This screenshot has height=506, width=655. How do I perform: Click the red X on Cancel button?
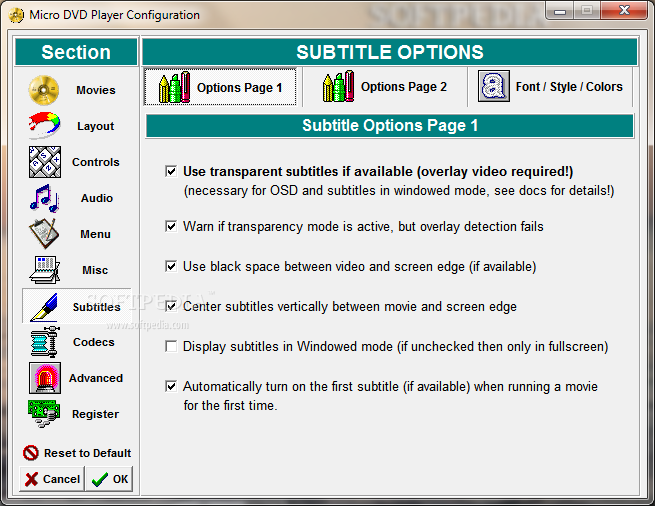pyautogui.click(x=31, y=479)
